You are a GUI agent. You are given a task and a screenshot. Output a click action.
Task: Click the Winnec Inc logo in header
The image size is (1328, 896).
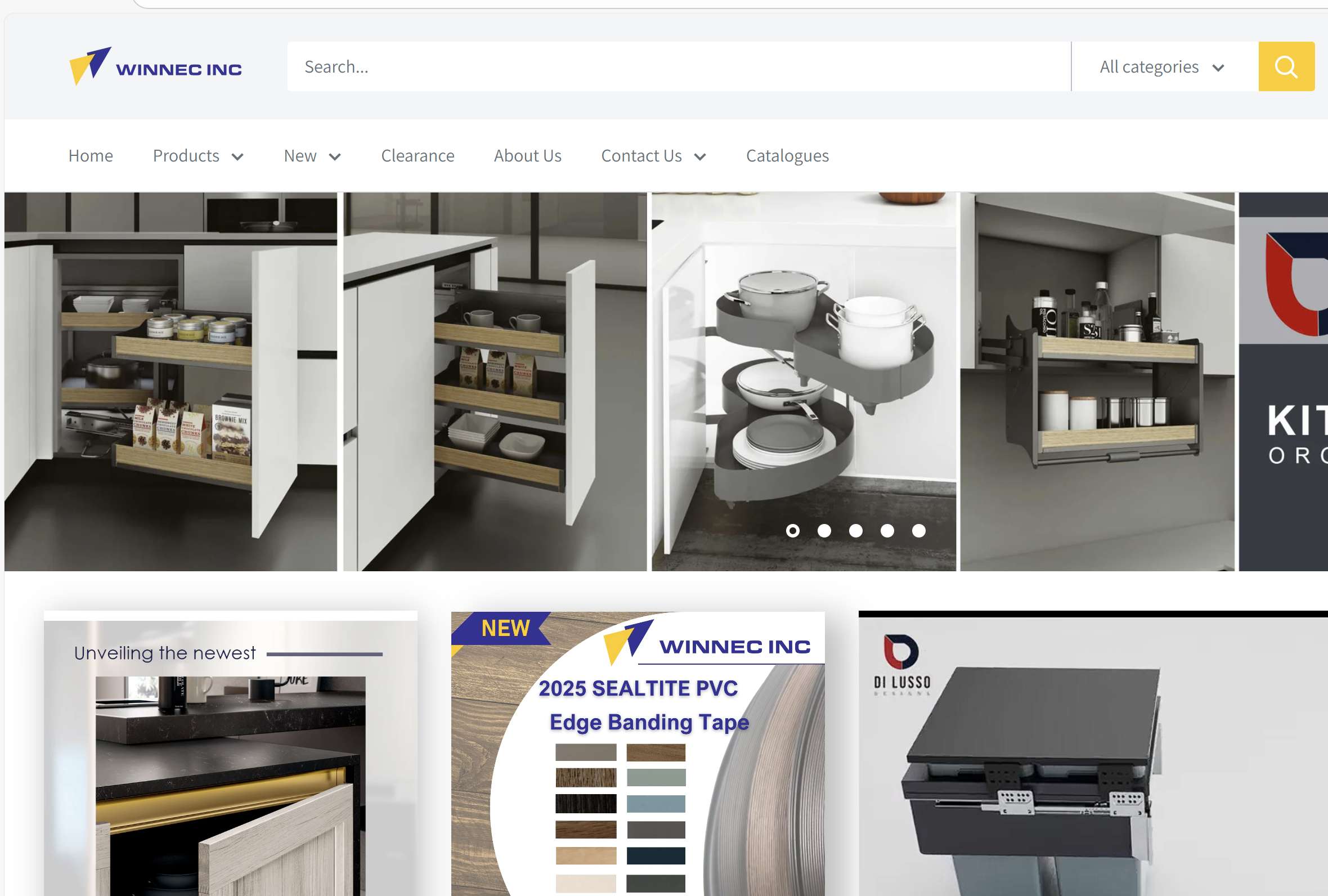pyautogui.click(x=155, y=67)
